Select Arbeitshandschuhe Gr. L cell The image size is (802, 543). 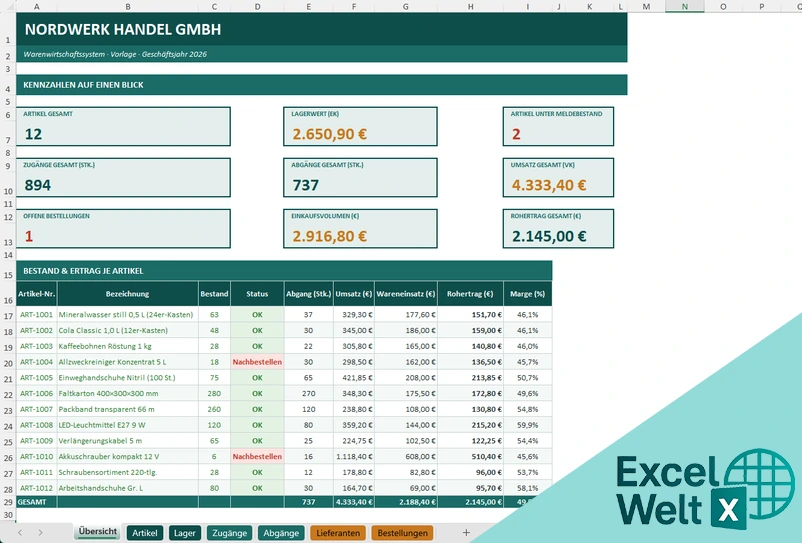pyautogui.click(x=127, y=488)
